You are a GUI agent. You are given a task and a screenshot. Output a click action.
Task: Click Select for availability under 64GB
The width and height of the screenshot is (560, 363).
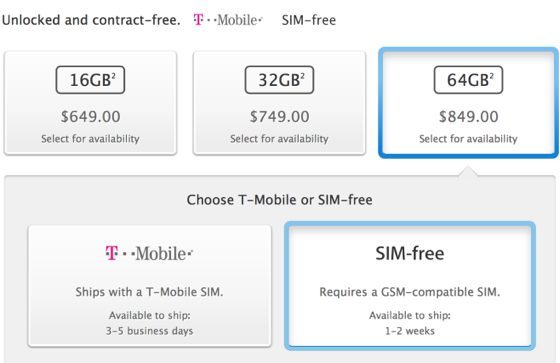pyautogui.click(x=468, y=139)
